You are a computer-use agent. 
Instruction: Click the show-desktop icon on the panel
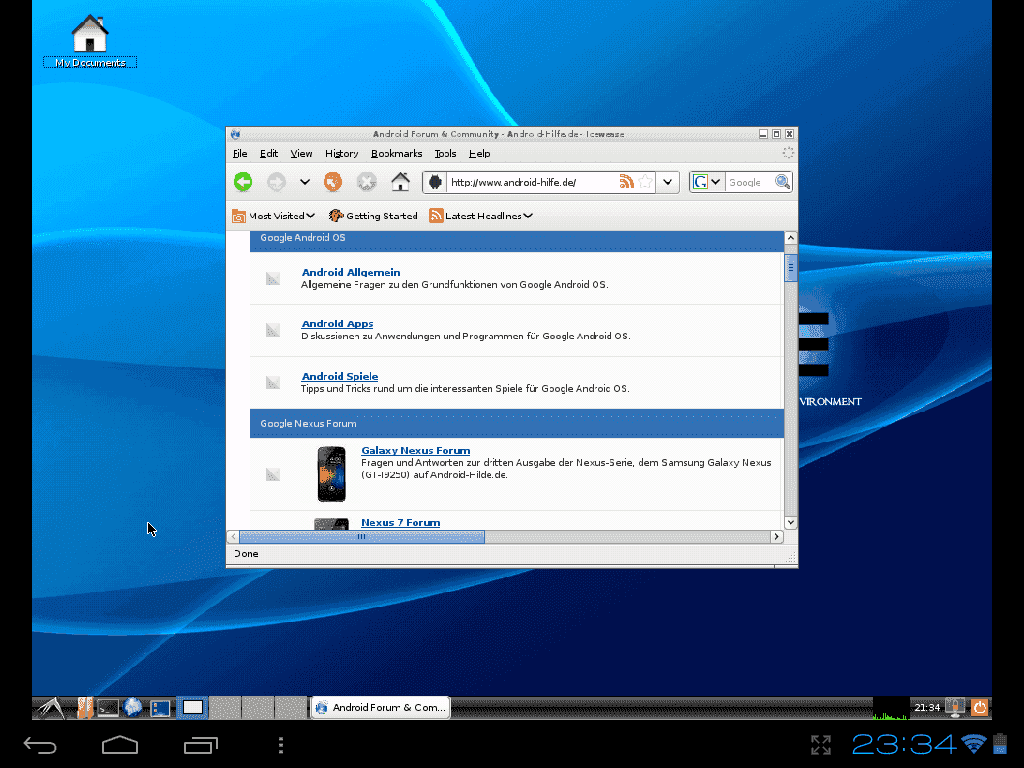[x=160, y=707]
